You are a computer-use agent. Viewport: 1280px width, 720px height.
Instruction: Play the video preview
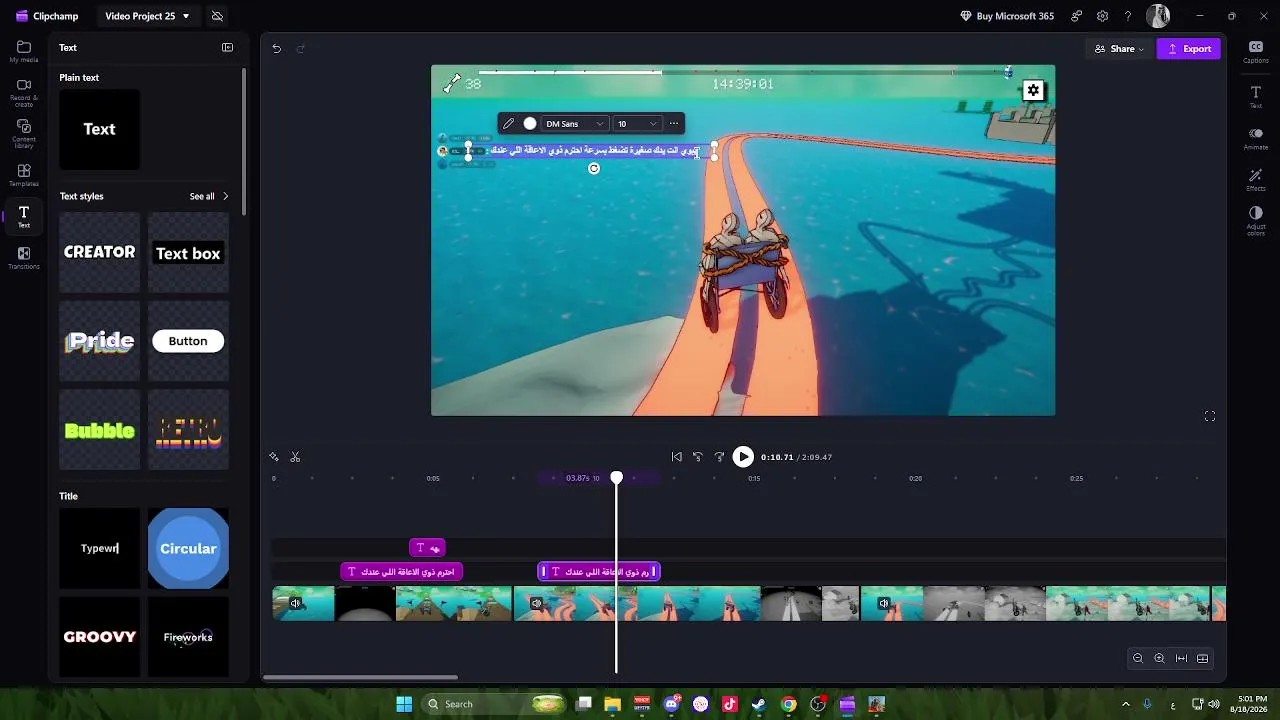pos(743,457)
